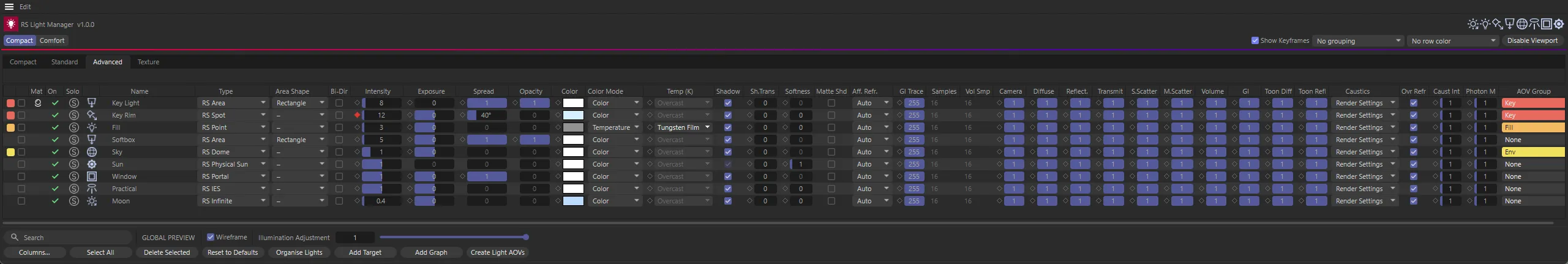Image resolution: width=1568 pixels, height=264 pixels.
Task: Open the Key Rim light blue color swatch
Action: (x=573, y=115)
